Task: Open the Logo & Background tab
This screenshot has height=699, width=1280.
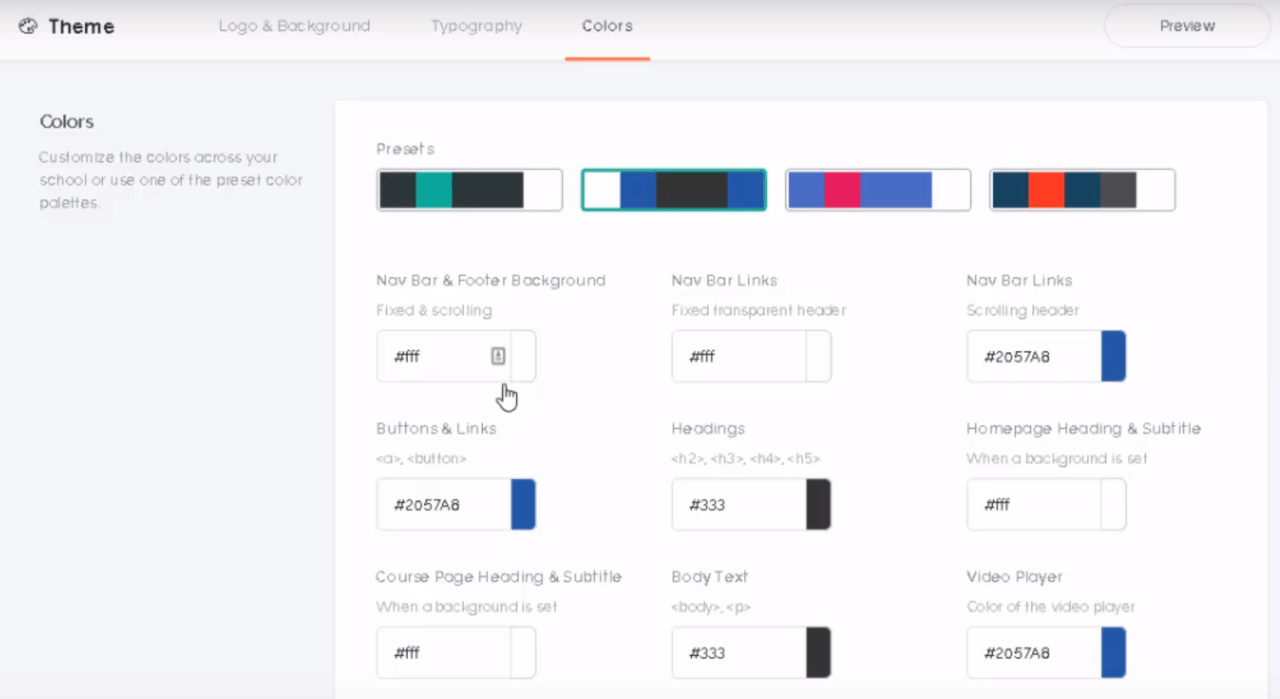Action: click(294, 26)
